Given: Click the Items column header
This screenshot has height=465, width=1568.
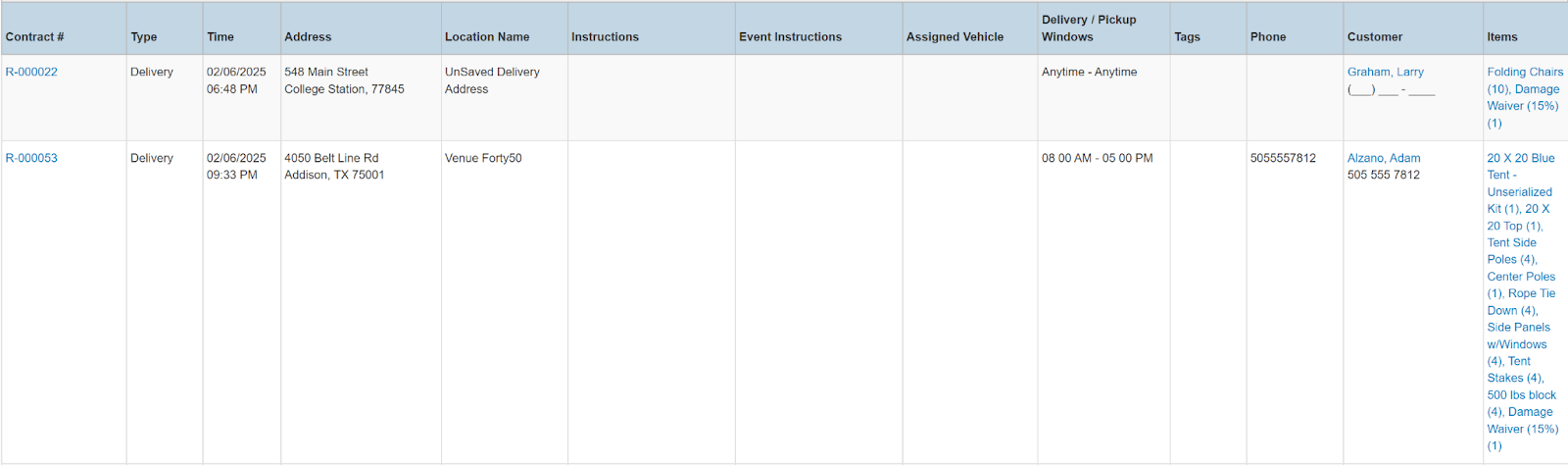Looking at the screenshot, I should (x=1501, y=37).
